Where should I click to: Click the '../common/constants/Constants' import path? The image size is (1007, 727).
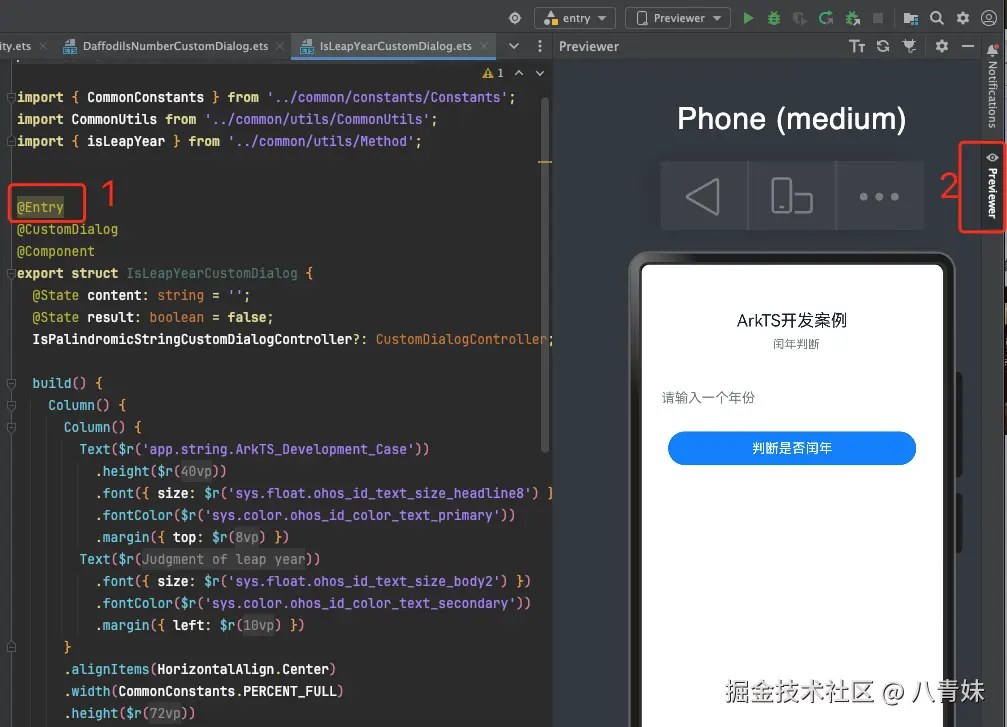coord(387,98)
